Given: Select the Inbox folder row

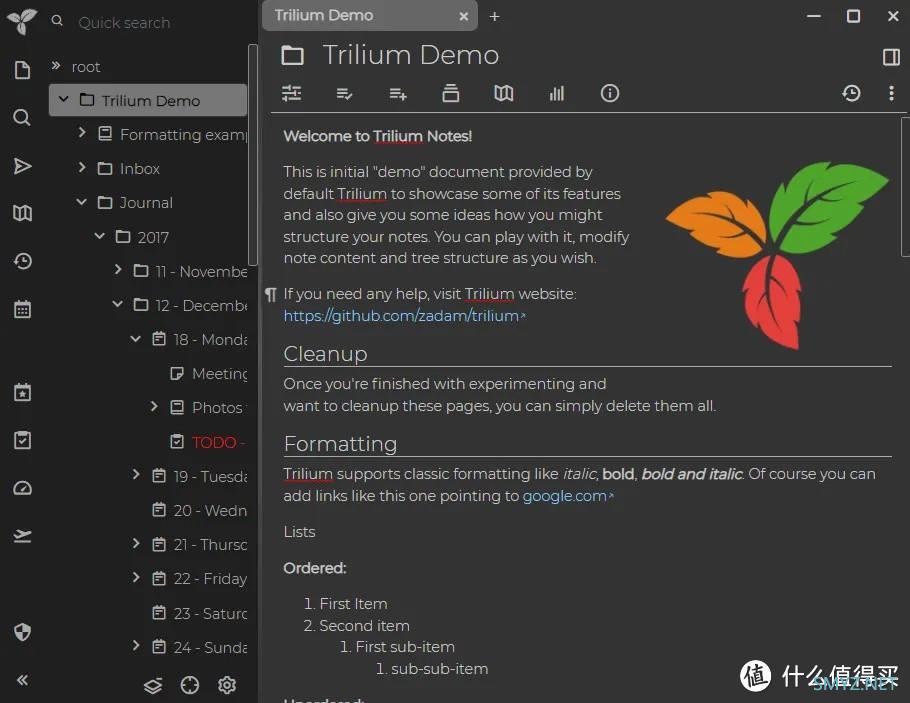Looking at the screenshot, I should pyautogui.click(x=149, y=168).
